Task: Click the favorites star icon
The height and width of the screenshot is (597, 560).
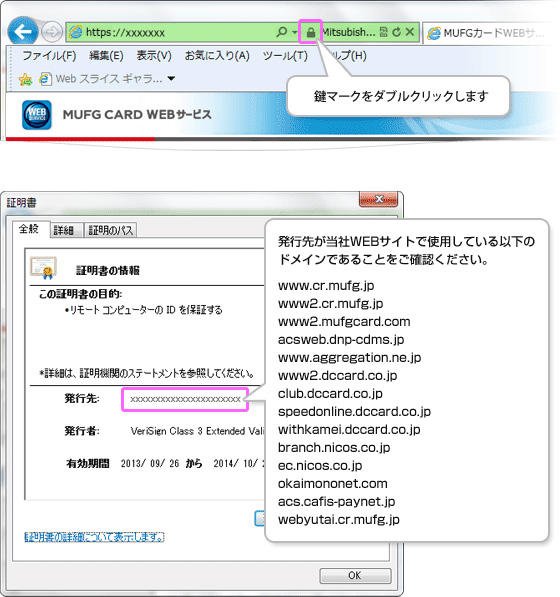Action: (26, 79)
